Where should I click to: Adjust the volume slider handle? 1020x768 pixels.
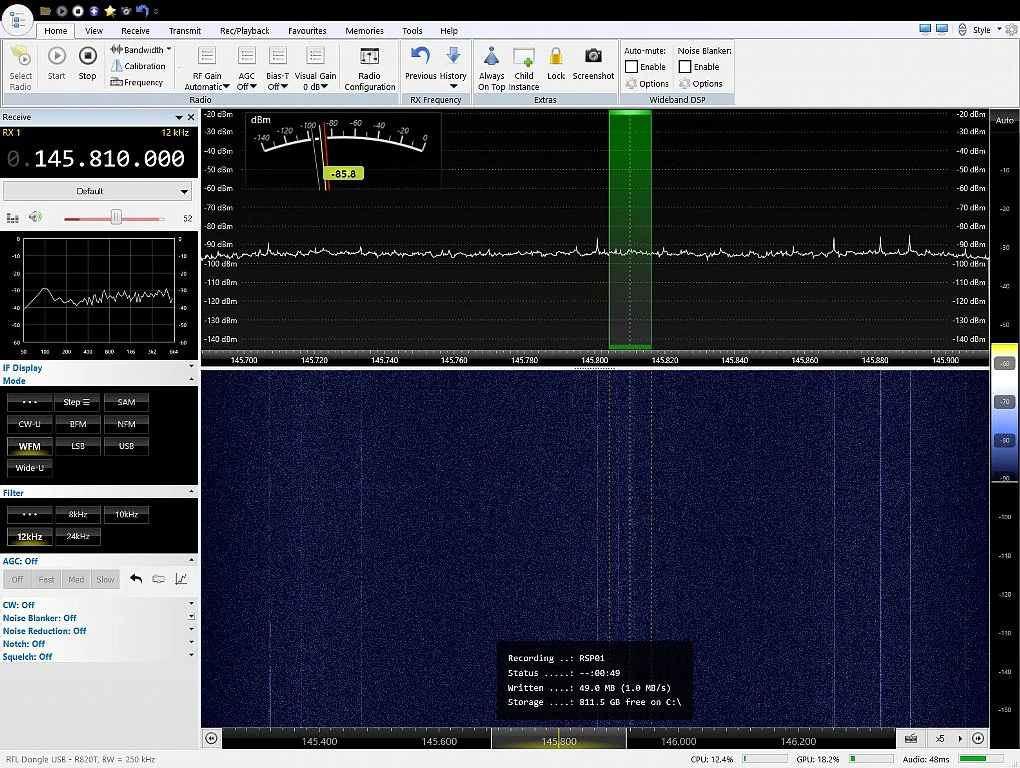tap(116, 217)
